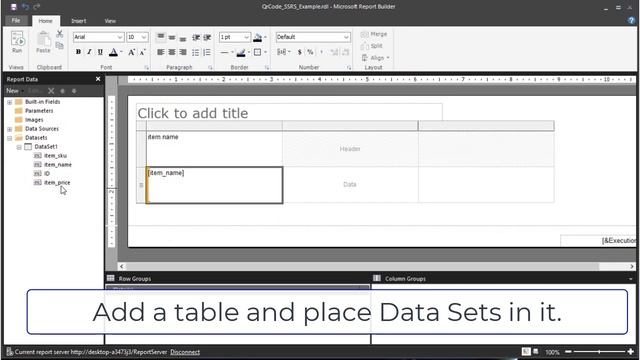Open the New menu in Report Data
Screen dimensions: 640x360
coord(14,91)
